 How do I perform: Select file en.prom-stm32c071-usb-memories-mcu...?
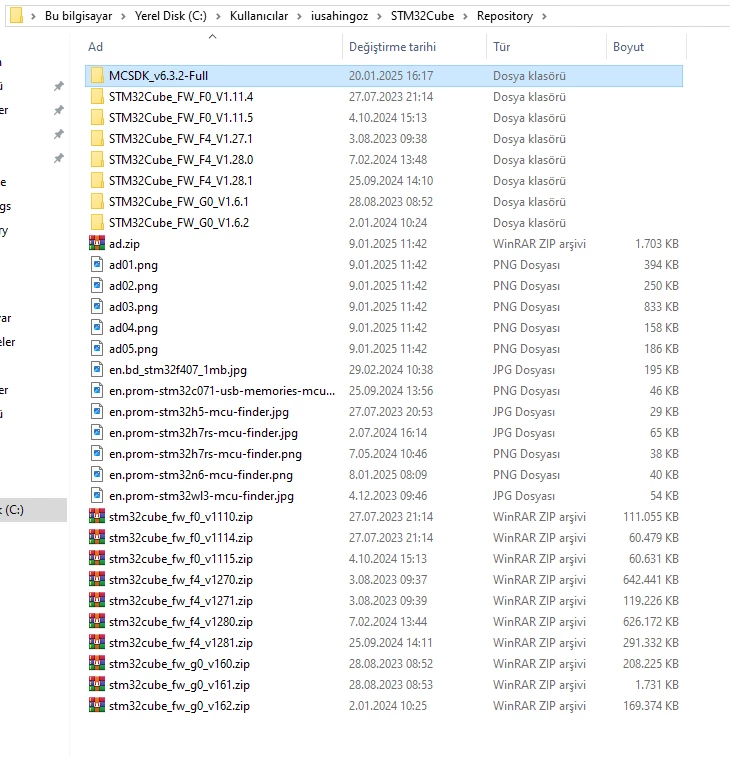[222, 391]
